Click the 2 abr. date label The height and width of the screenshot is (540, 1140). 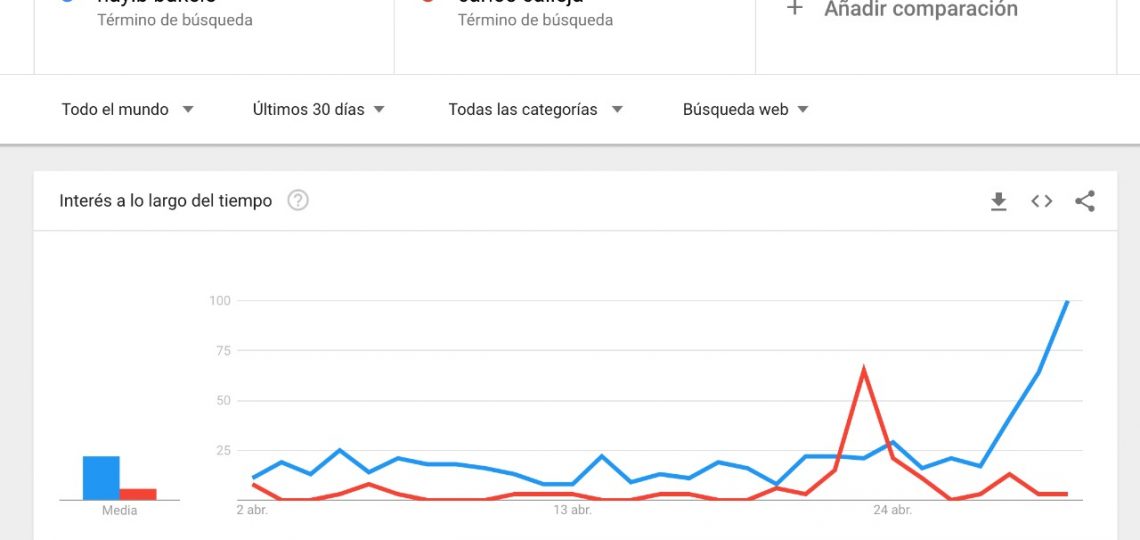coord(252,510)
